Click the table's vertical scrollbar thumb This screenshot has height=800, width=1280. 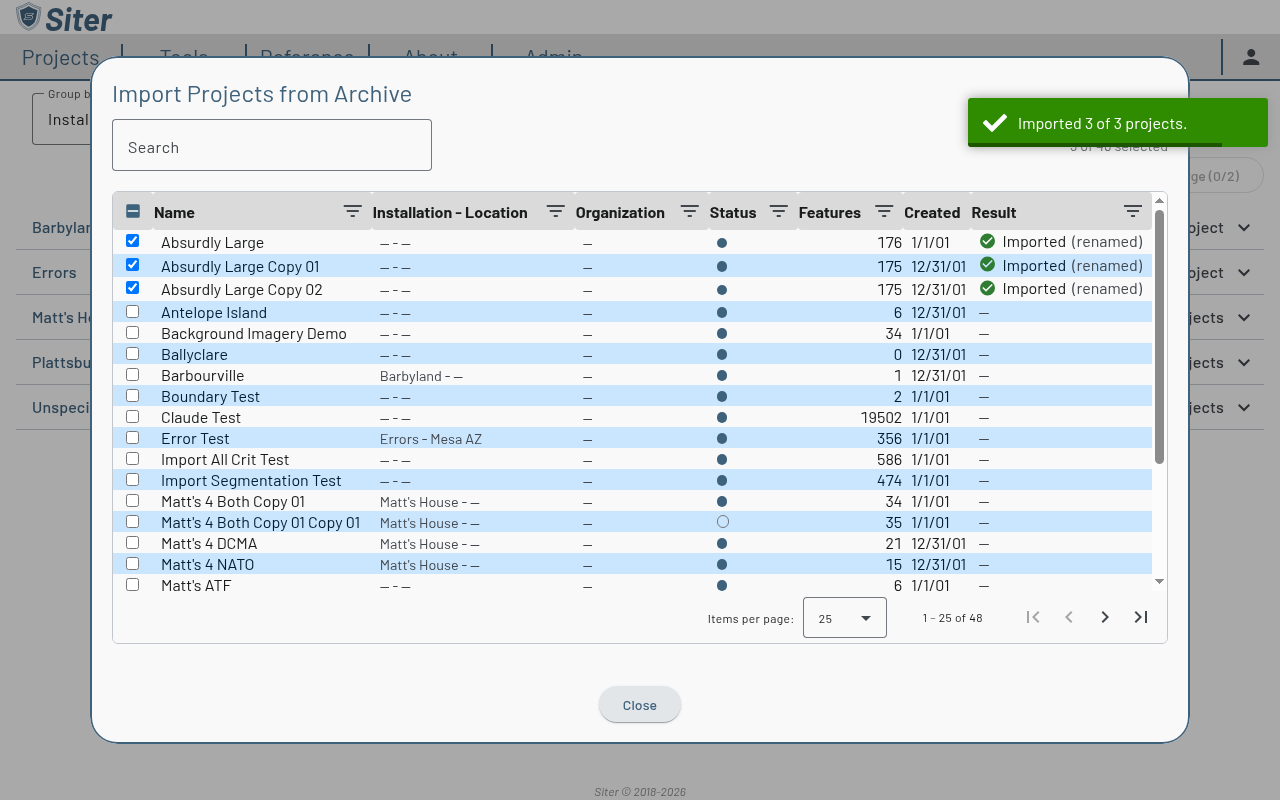[x=1160, y=337]
